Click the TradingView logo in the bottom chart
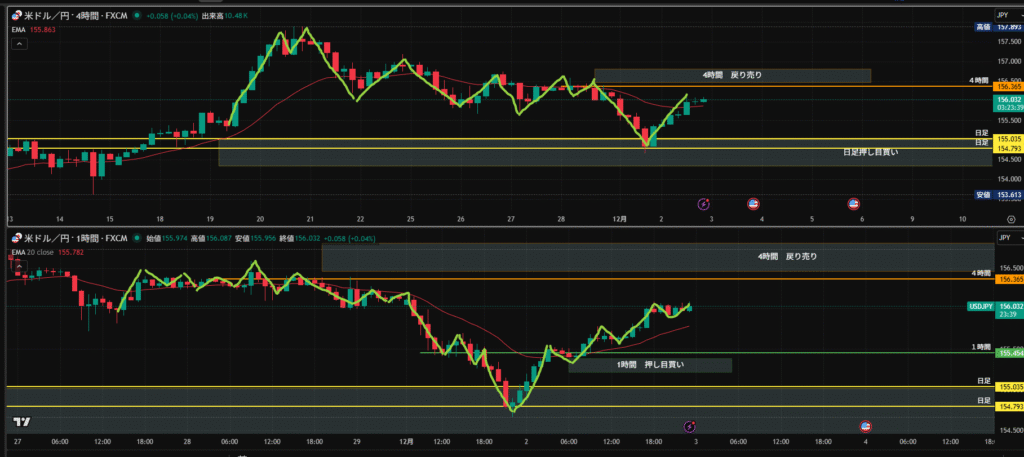 coord(20,423)
